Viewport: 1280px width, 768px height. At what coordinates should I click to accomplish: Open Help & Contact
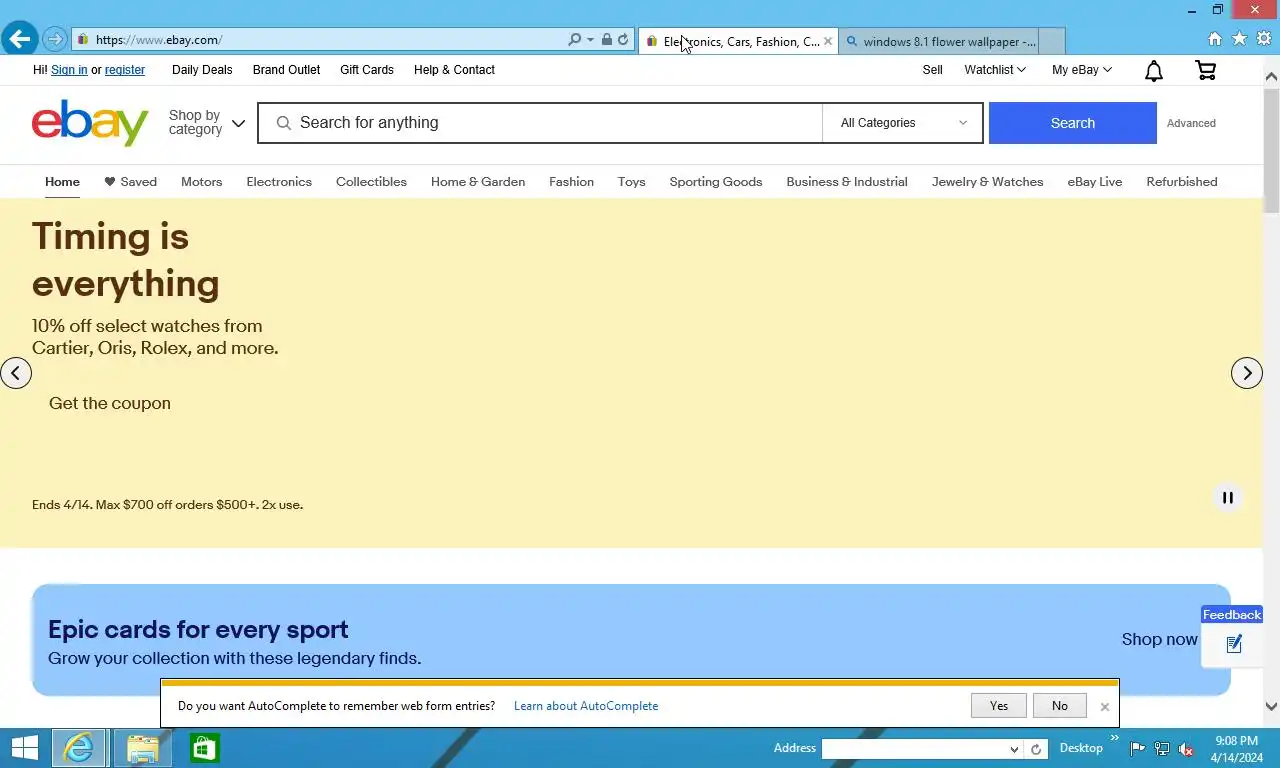click(454, 70)
